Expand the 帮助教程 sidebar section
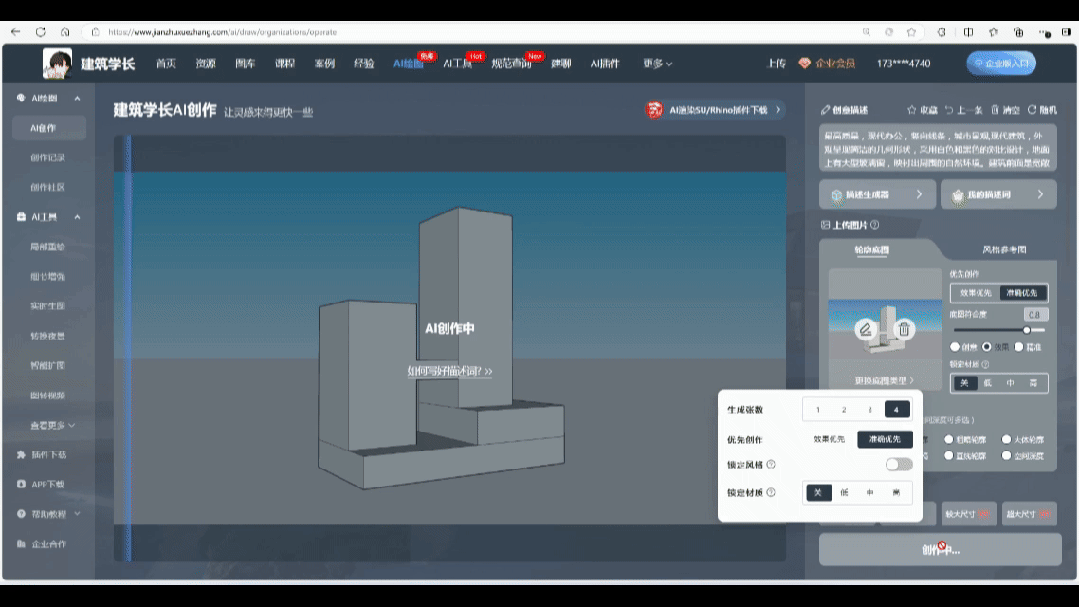Image resolution: width=1079 pixels, height=607 pixels. tap(77, 514)
